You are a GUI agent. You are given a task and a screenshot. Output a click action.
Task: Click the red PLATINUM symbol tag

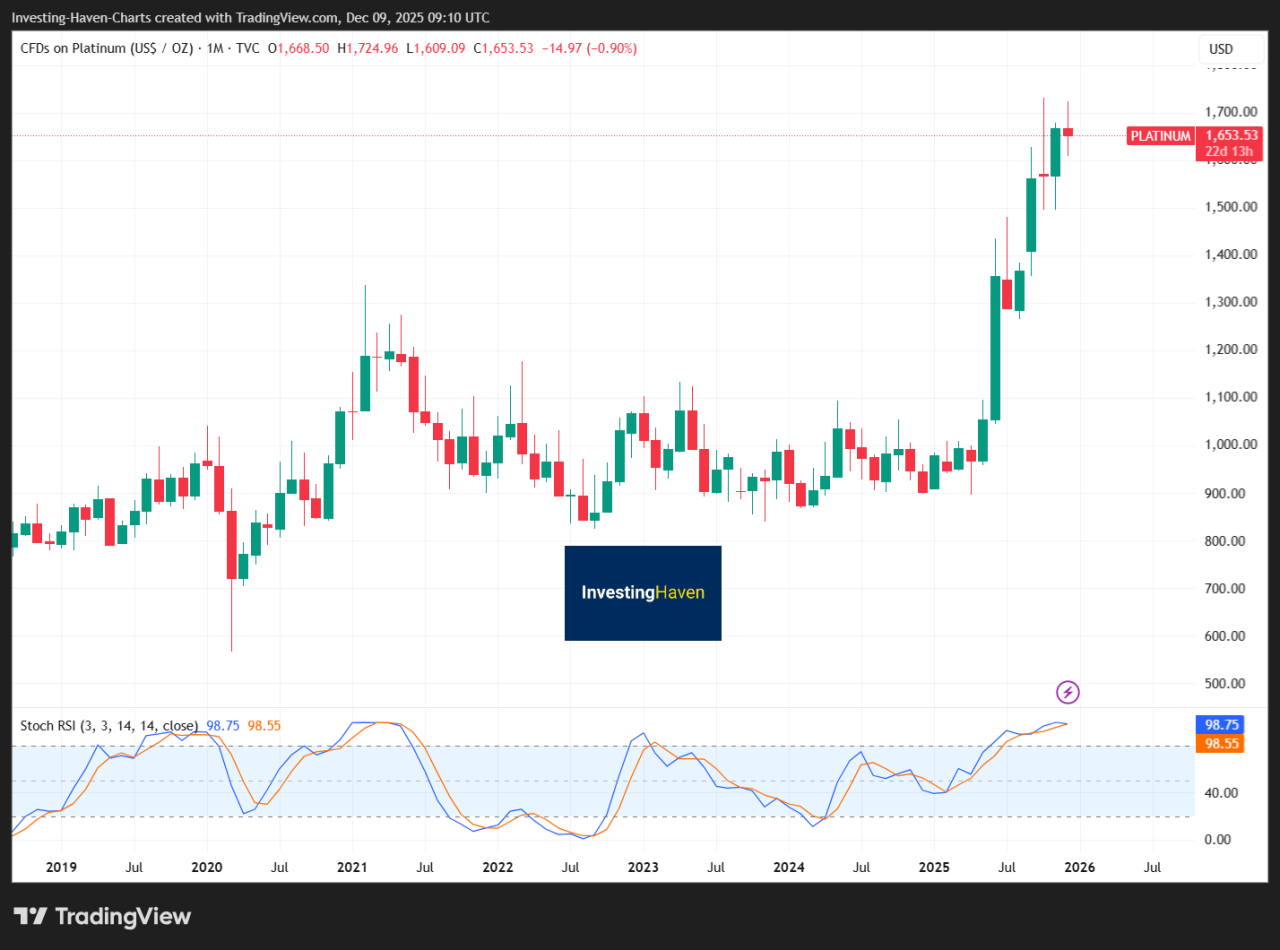point(1160,136)
